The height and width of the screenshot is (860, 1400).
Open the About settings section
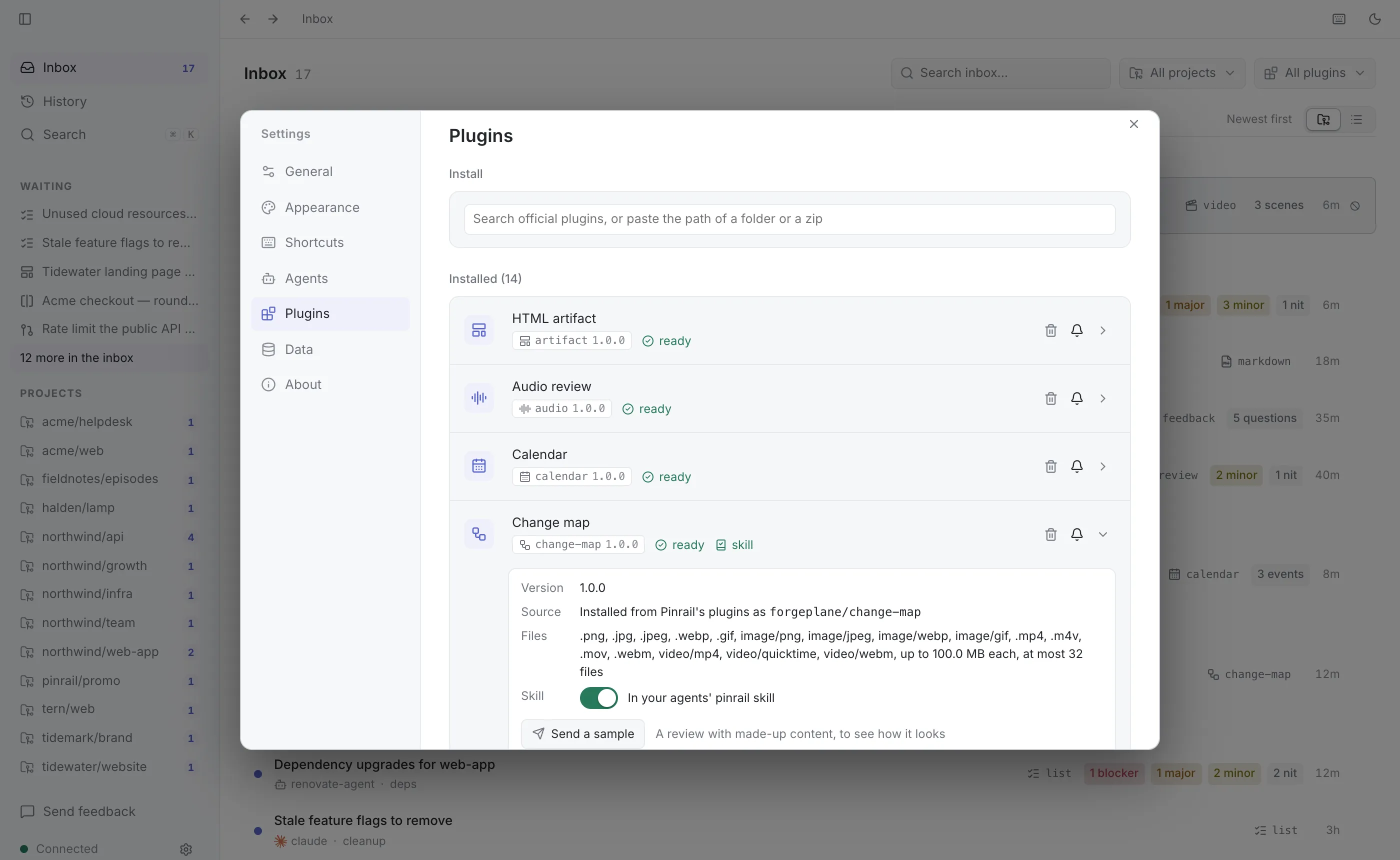point(330,384)
